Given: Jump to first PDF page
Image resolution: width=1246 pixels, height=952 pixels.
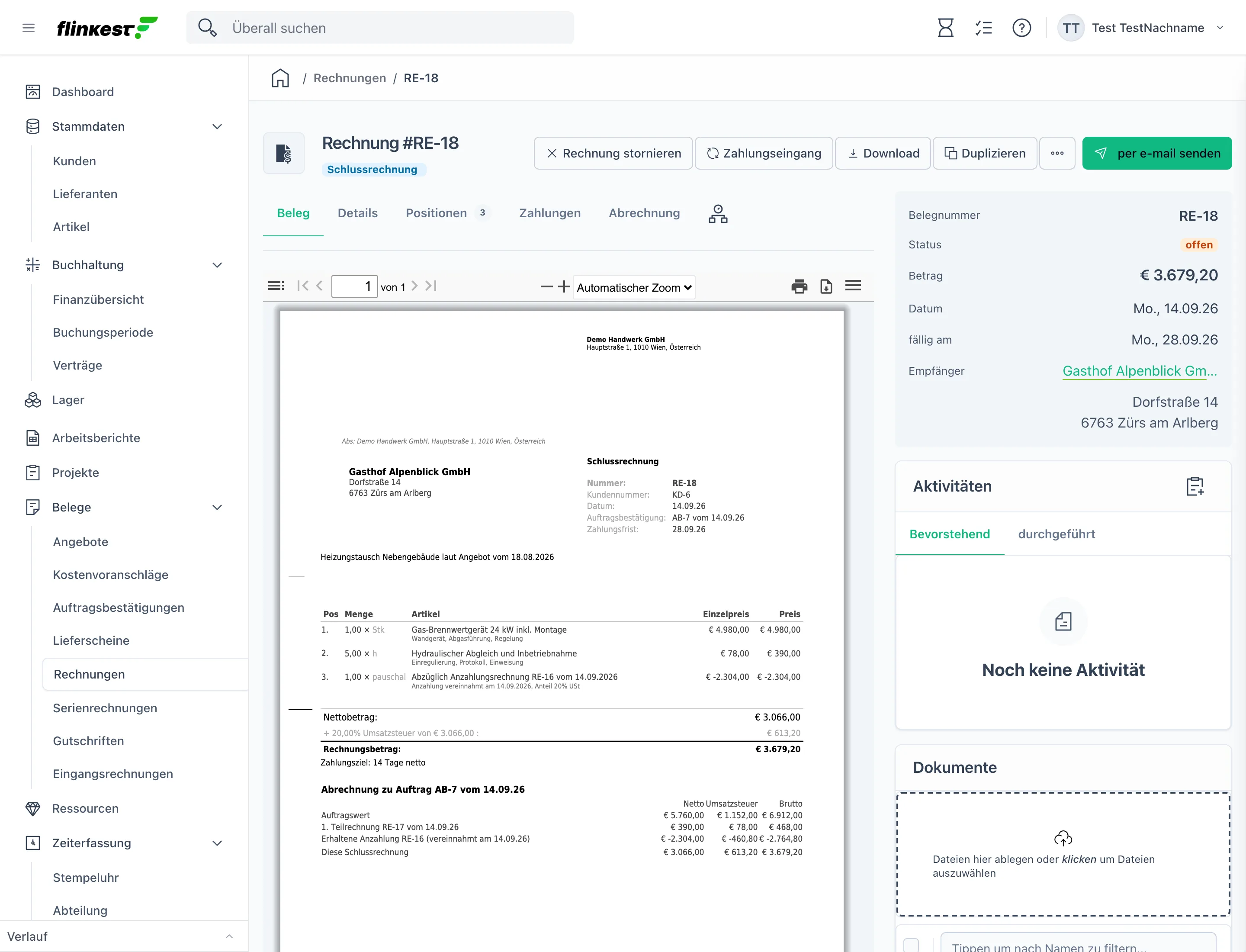Looking at the screenshot, I should (302, 286).
